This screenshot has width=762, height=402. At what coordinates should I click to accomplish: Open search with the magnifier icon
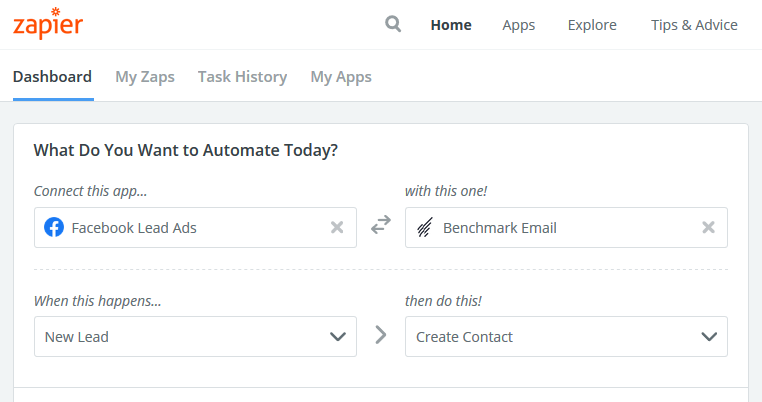tap(393, 24)
